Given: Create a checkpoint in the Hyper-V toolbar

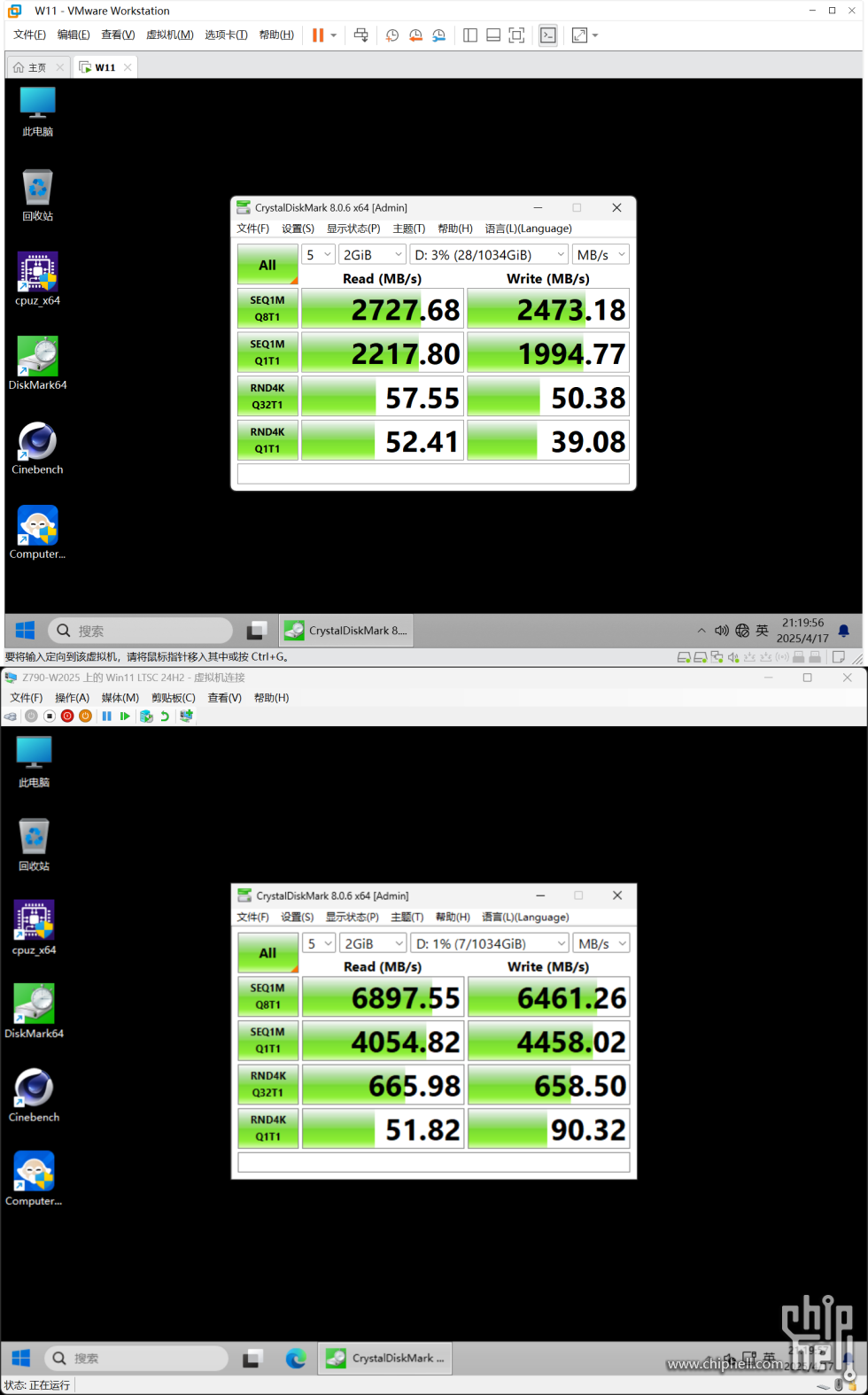Looking at the screenshot, I should coord(147,717).
